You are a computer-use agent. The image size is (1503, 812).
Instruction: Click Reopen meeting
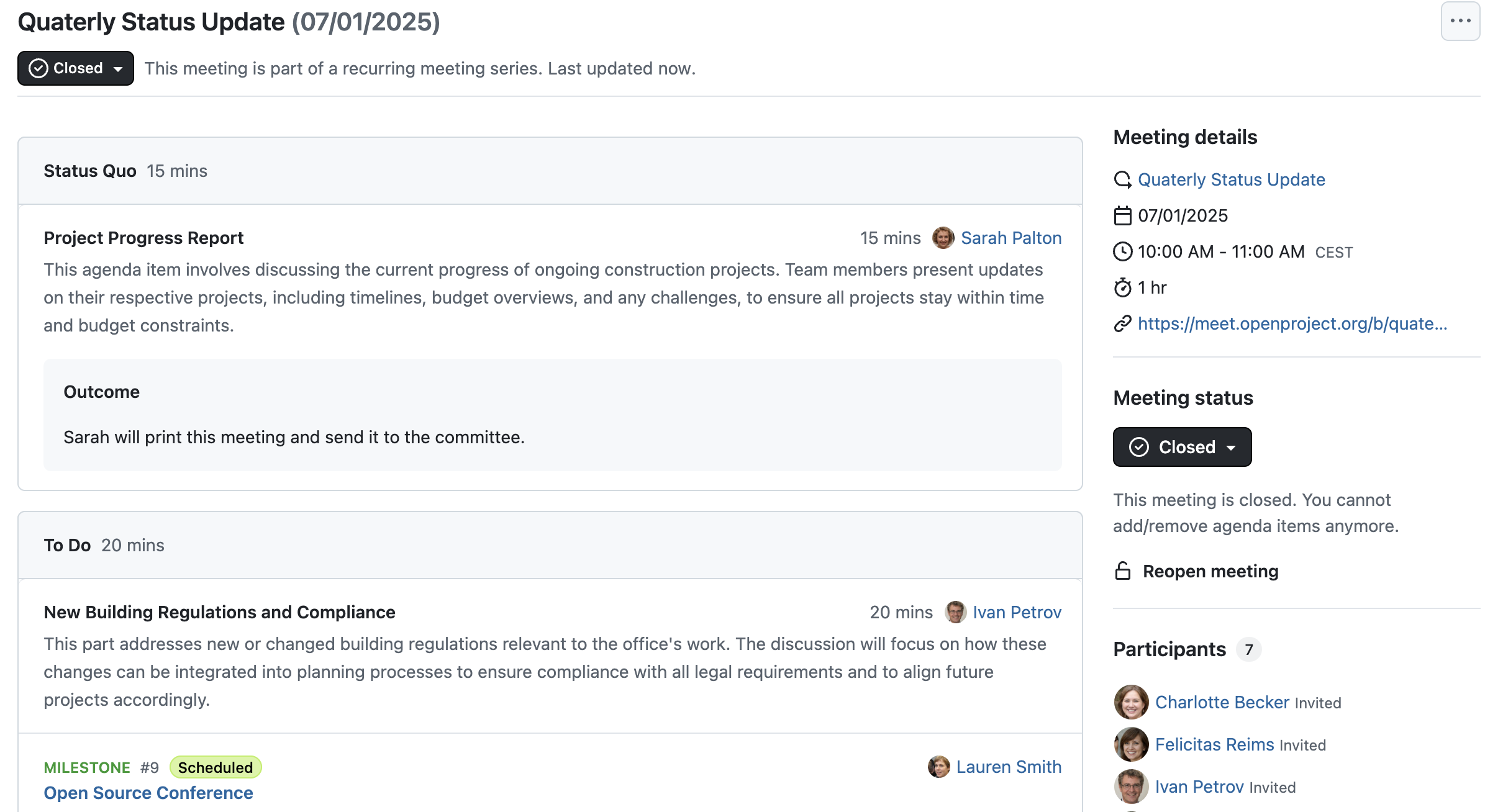tap(1210, 571)
